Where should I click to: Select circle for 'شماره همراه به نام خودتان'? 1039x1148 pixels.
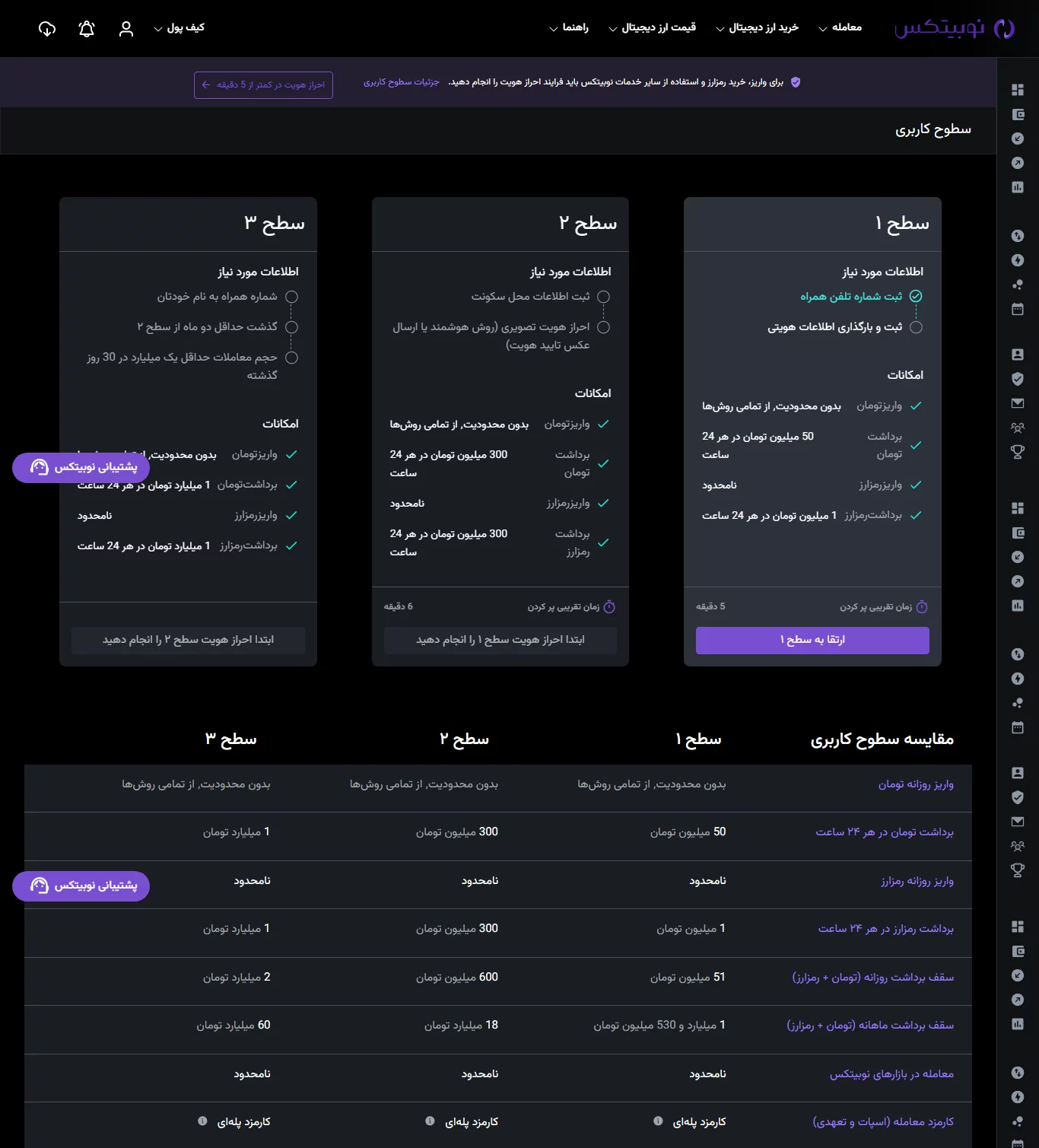click(291, 297)
